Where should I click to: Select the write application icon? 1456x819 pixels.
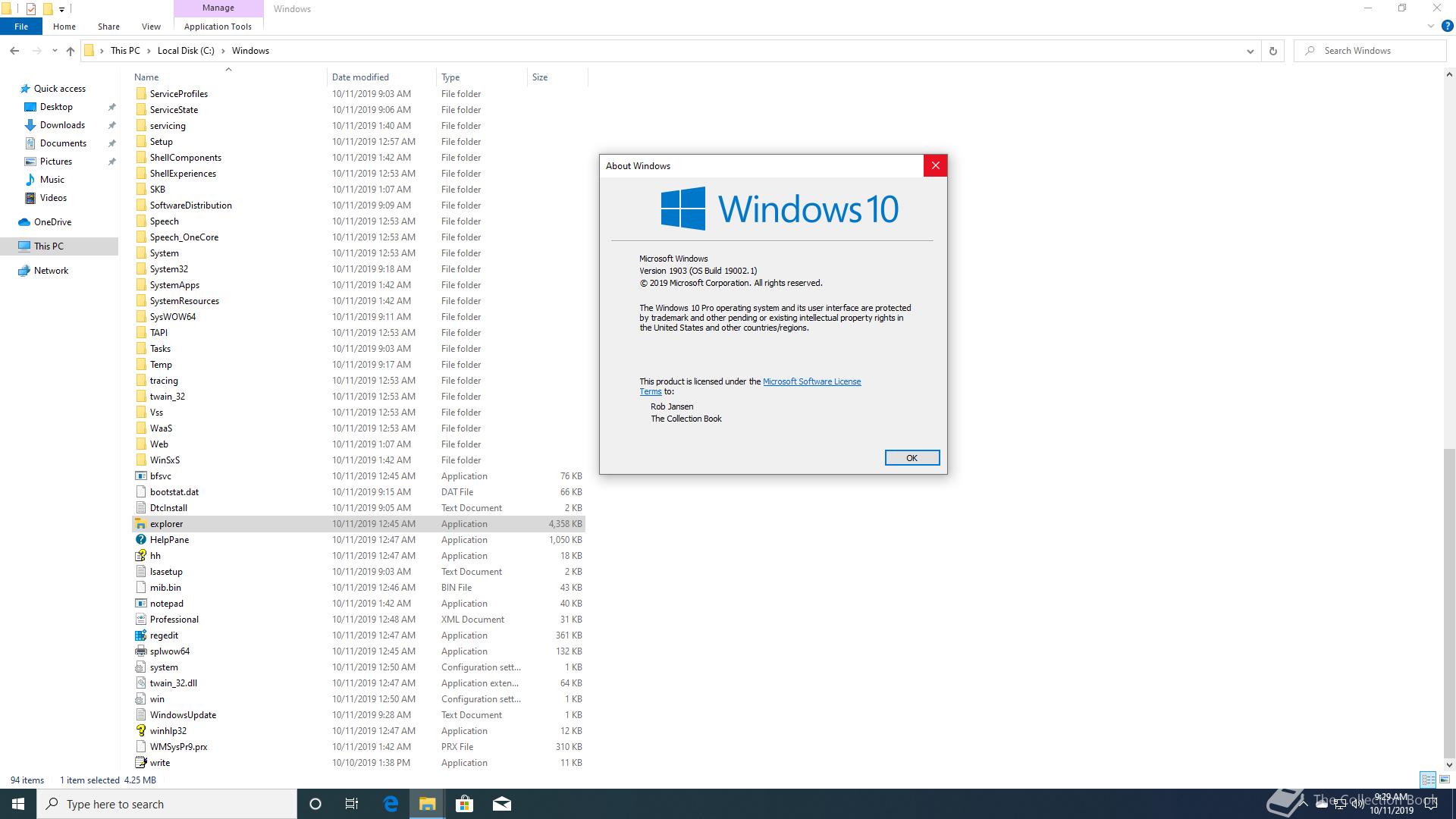pyautogui.click(x=140, y=763)
